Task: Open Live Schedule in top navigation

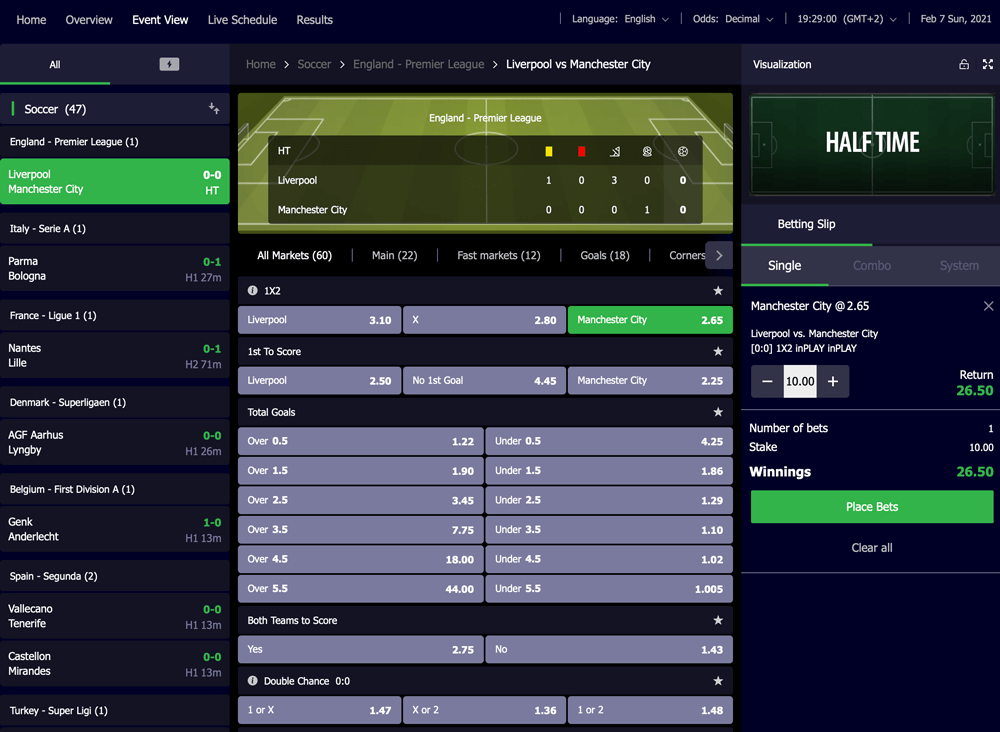Action: (x=242, y=20)
